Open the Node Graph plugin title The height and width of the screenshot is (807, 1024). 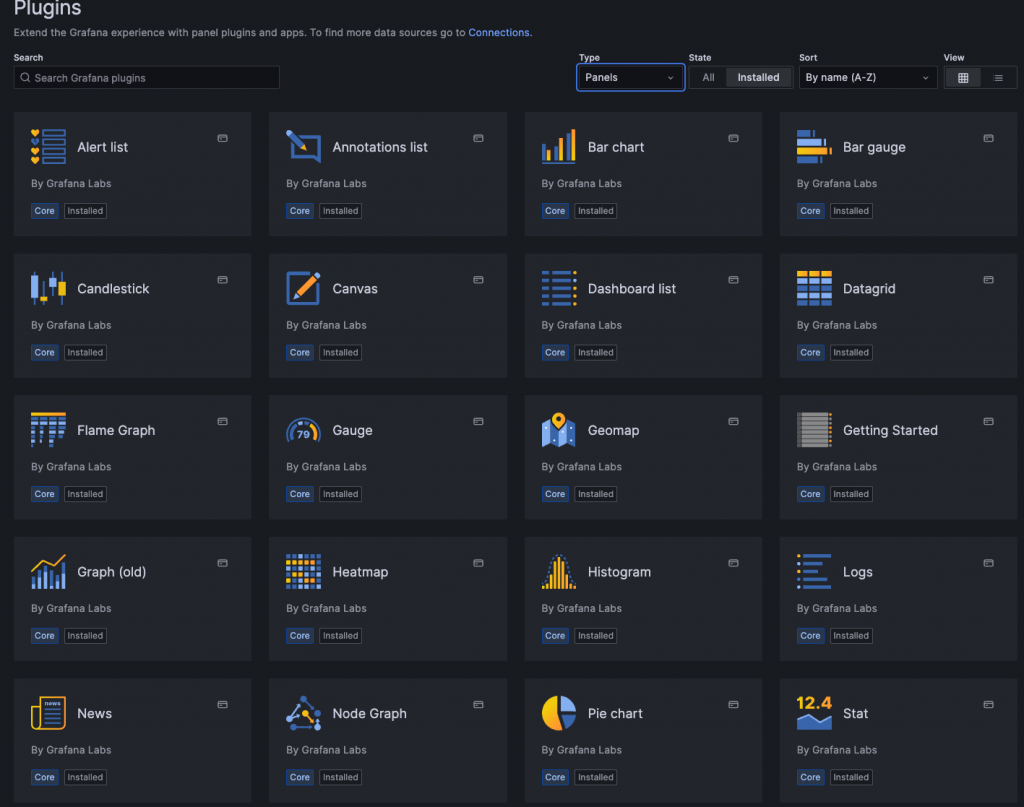pyautogui.click(x=370, y=714)
